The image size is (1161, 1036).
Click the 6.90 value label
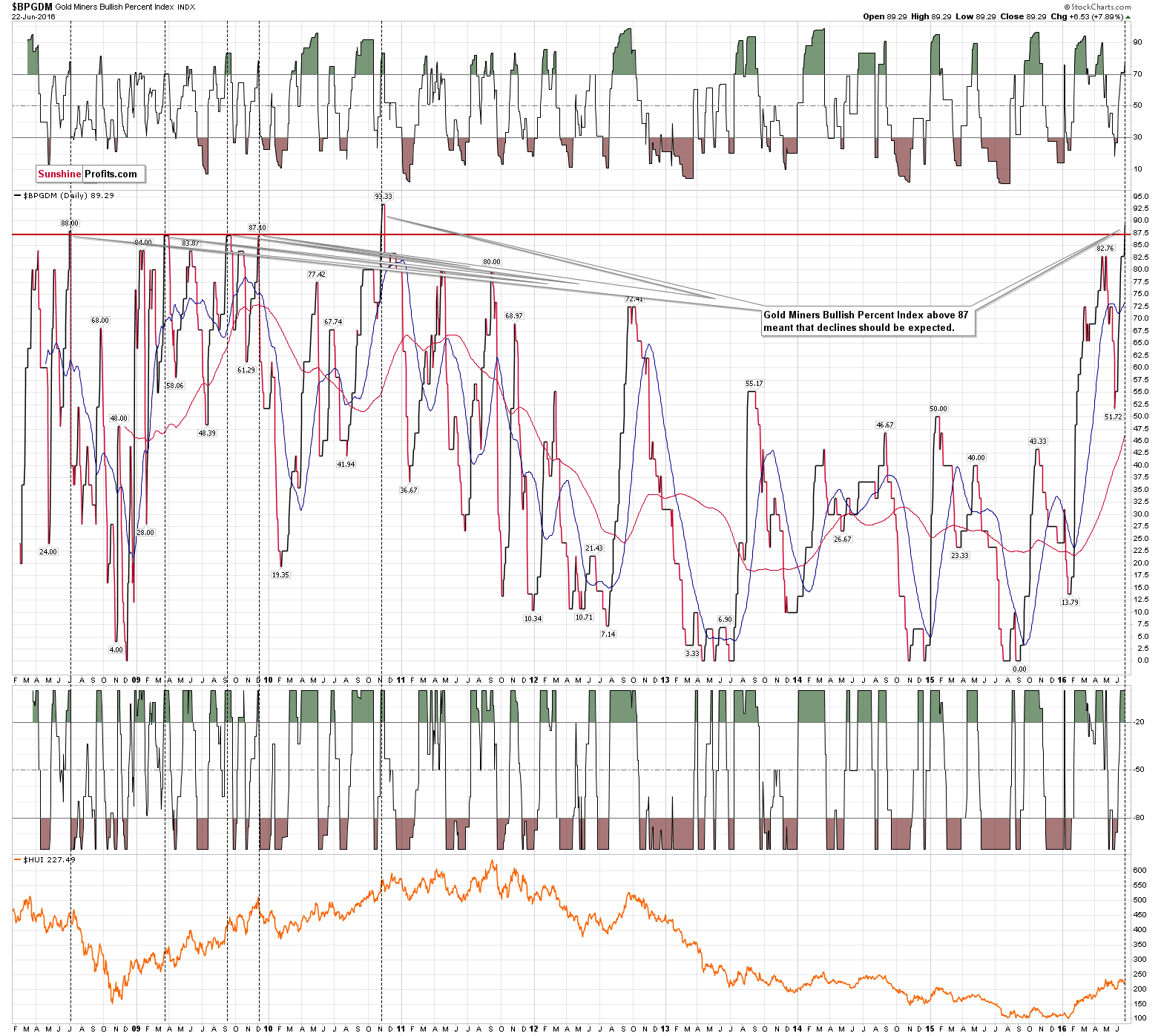click(725, 620)
